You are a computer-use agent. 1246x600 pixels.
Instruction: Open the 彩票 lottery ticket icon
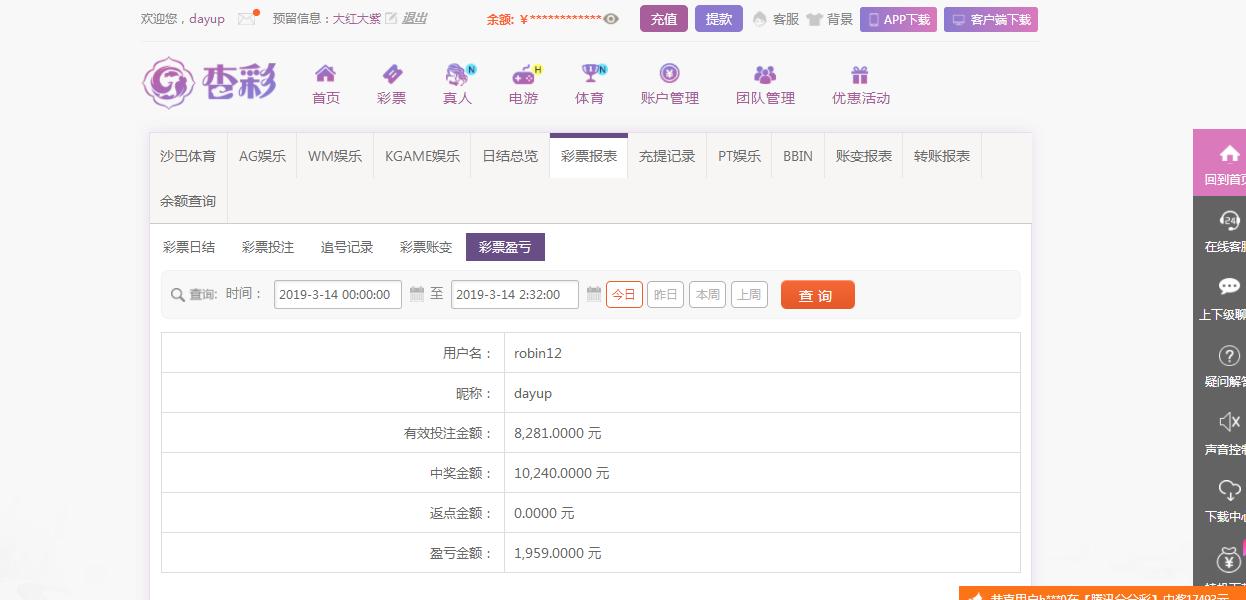click(x=391, y=75)
